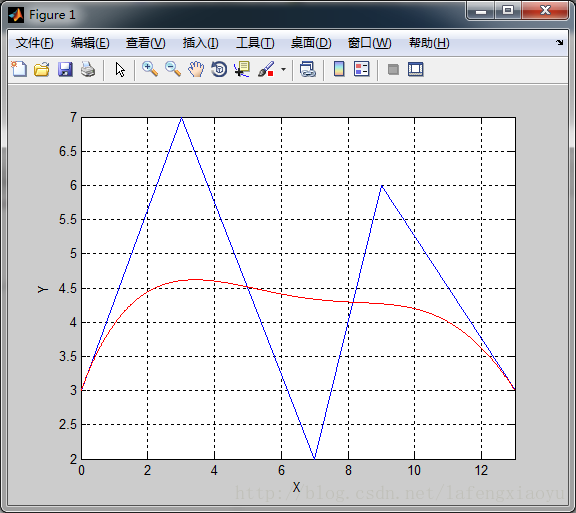Click the Link Plot icon
Screen dimensions: 576x513
(x=307, y=69)
